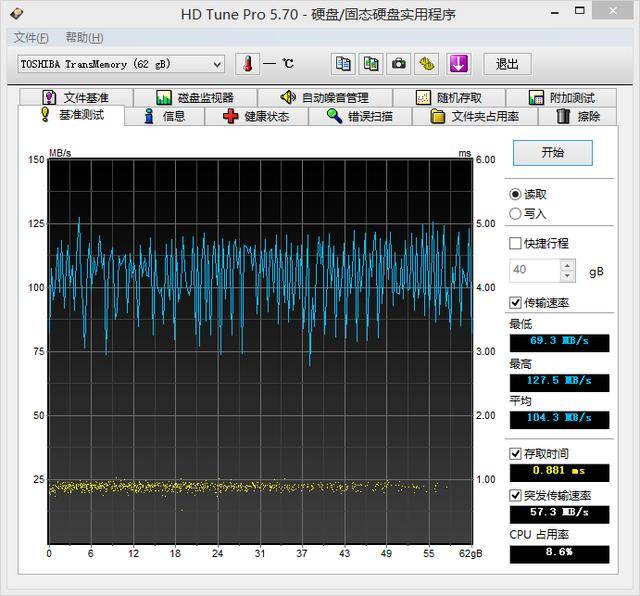
Task: Maximize the HD Tune Pro window
Action: point(579,11)
